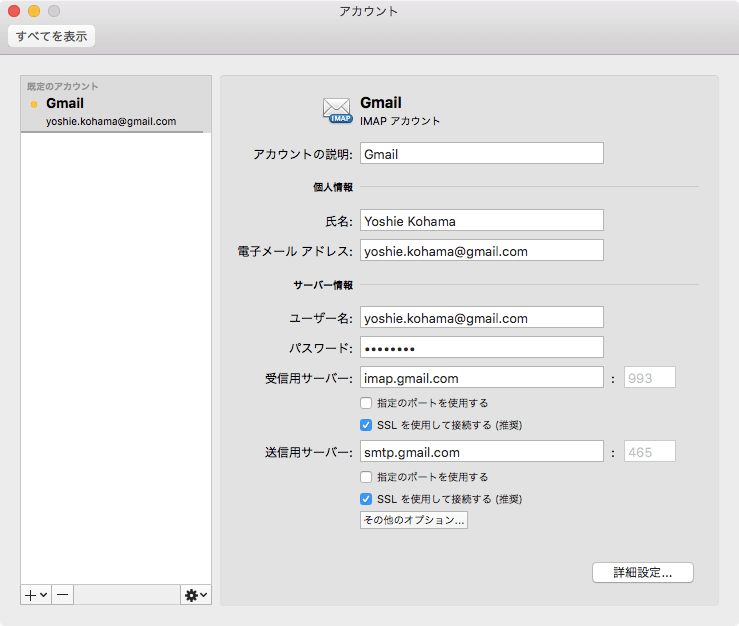Click the plus add account button
This screenshot has height=626, width=739.
click(x=36, y=595)
